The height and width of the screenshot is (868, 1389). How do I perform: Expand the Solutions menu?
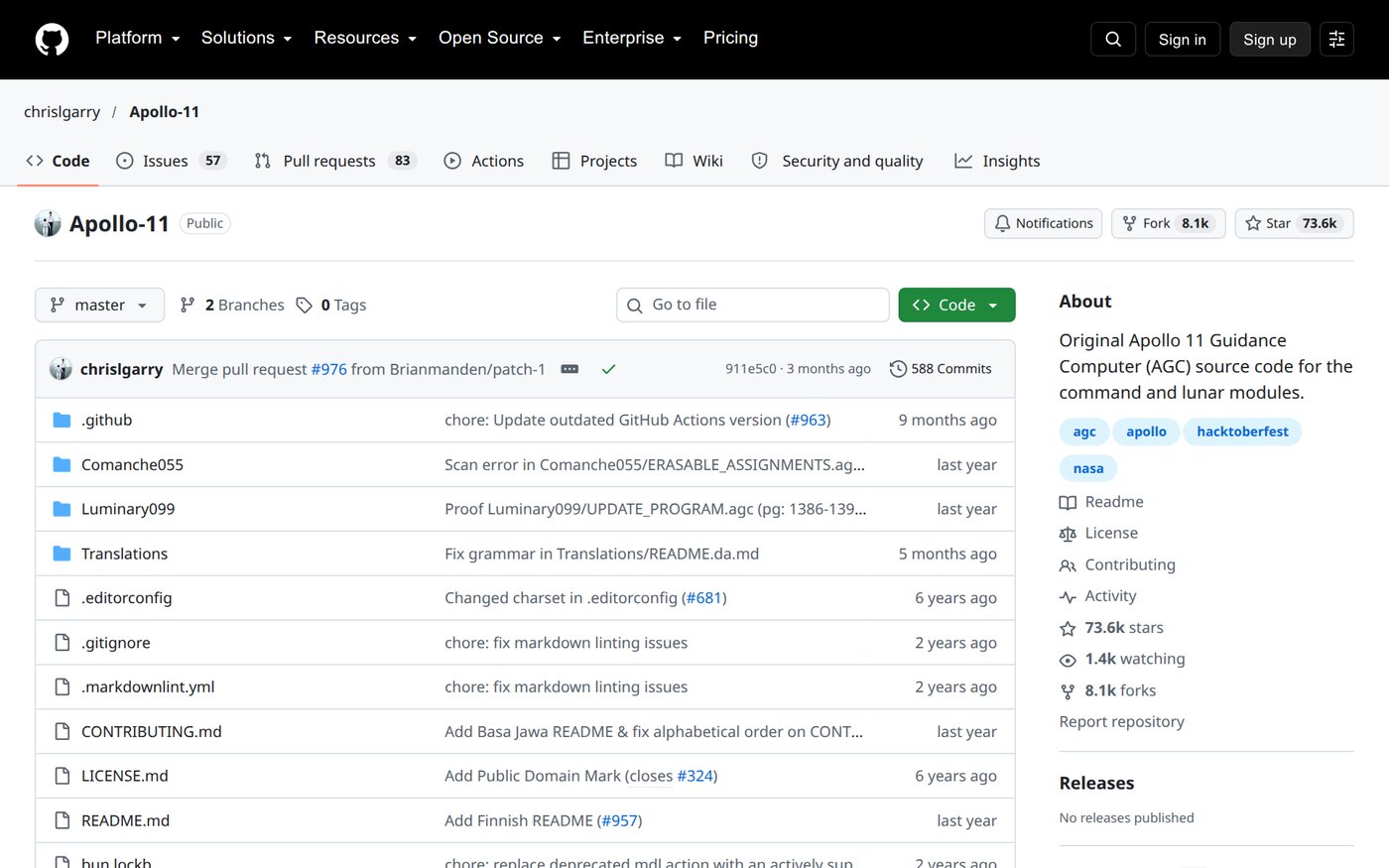[x=247, y=38]
